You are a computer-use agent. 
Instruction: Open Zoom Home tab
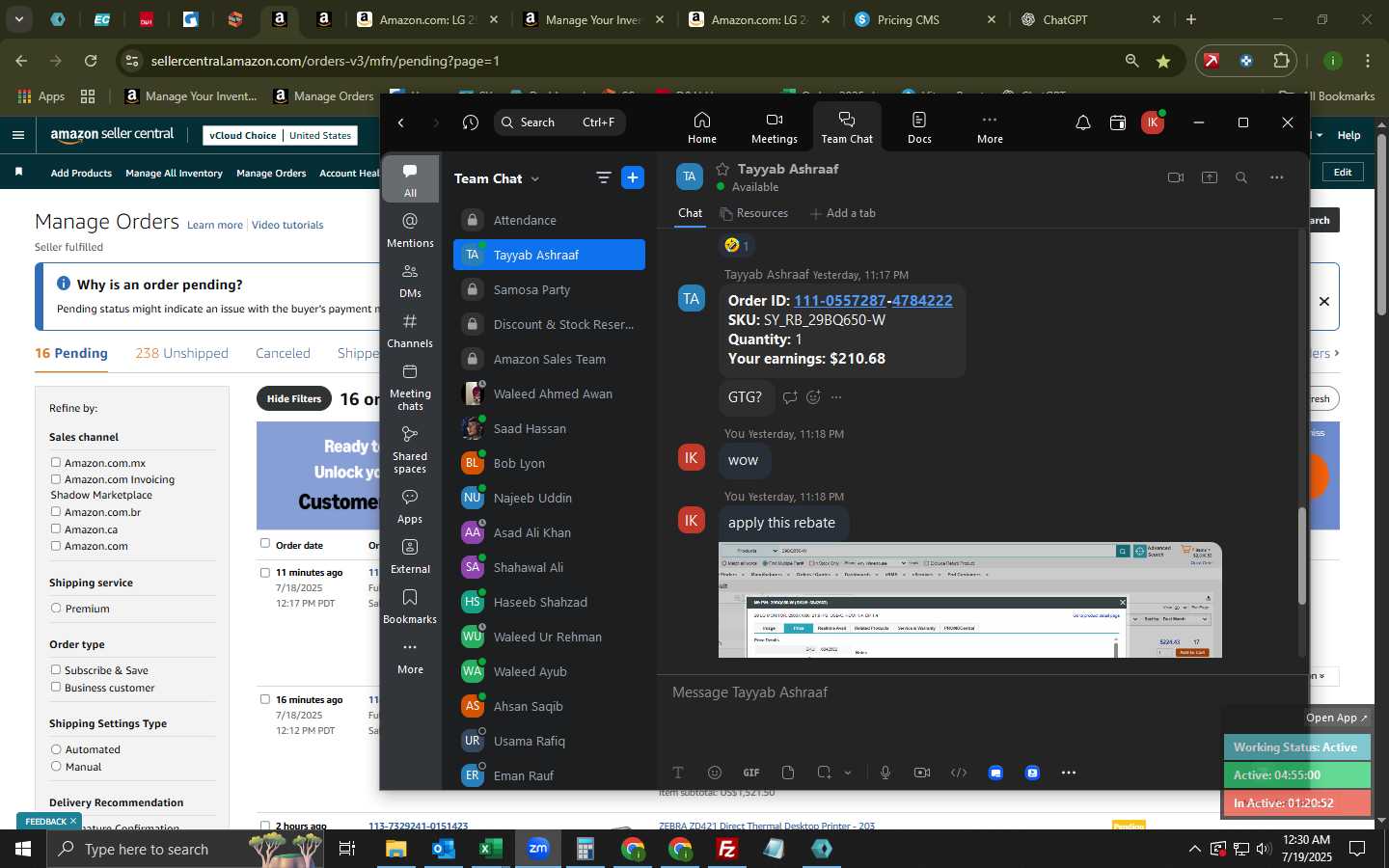click(701, 127)
